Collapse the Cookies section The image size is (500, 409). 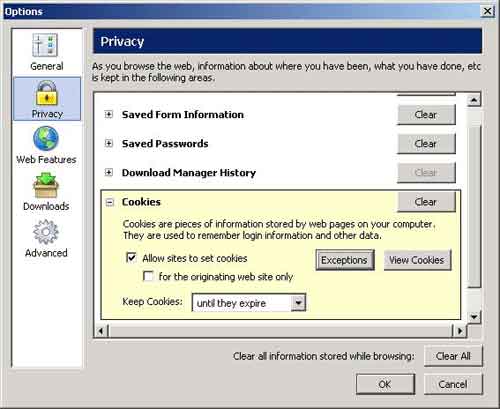(109, 202)
